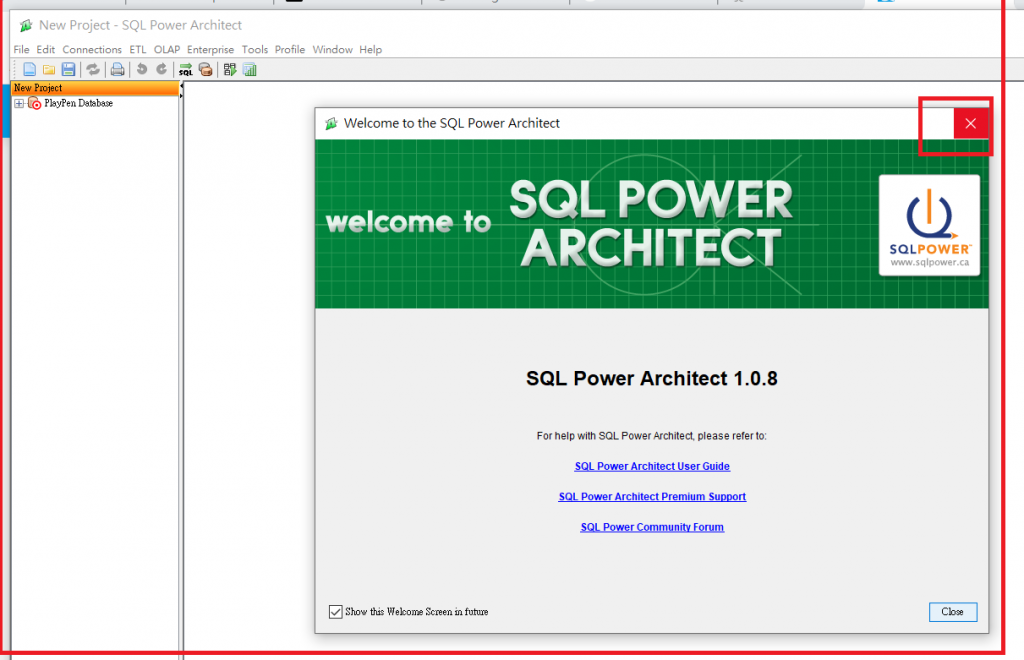Open the OLAP menu

tap(167, 50)
